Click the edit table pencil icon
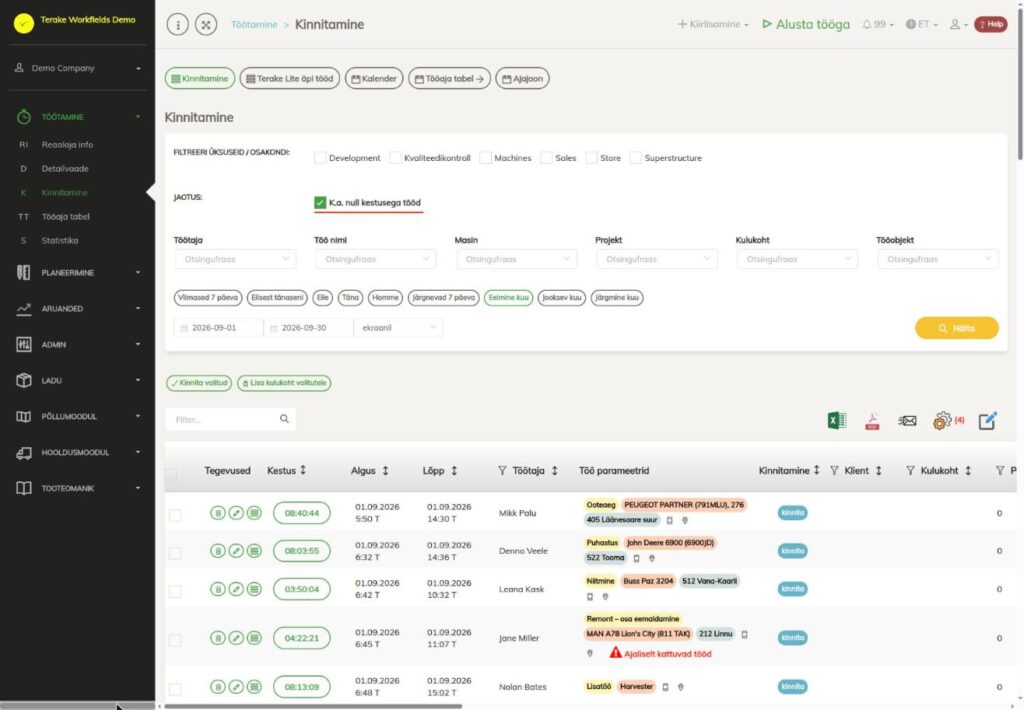1024x710 pixels. (987, 421)
